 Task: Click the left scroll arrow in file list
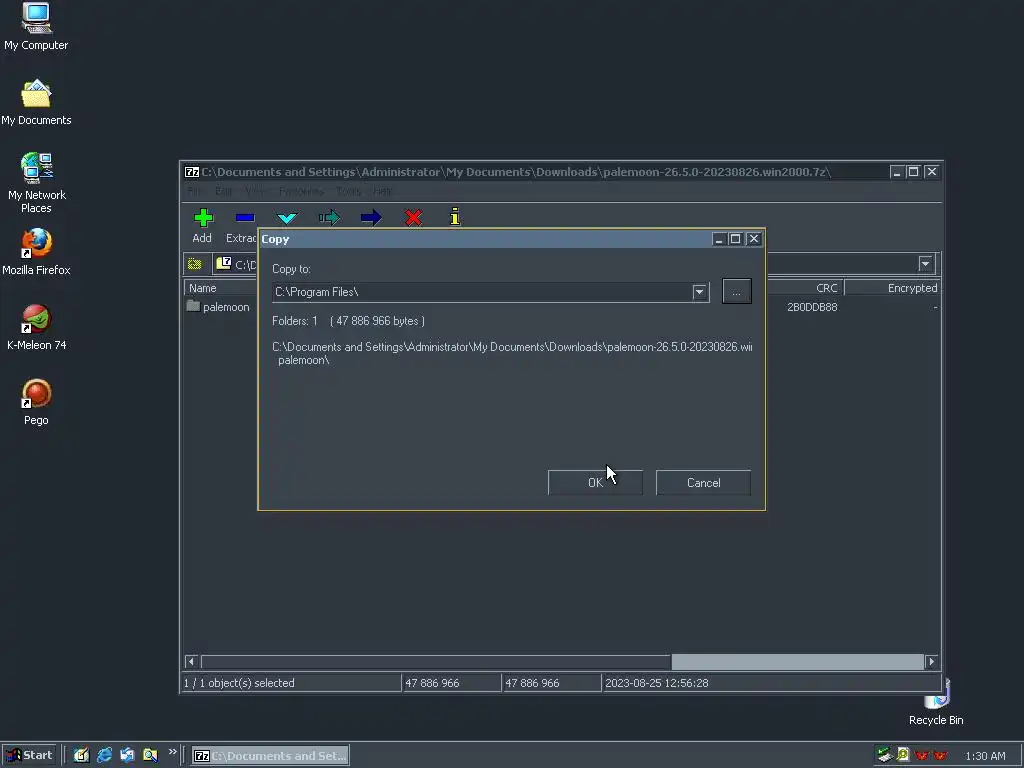[191, 662]
